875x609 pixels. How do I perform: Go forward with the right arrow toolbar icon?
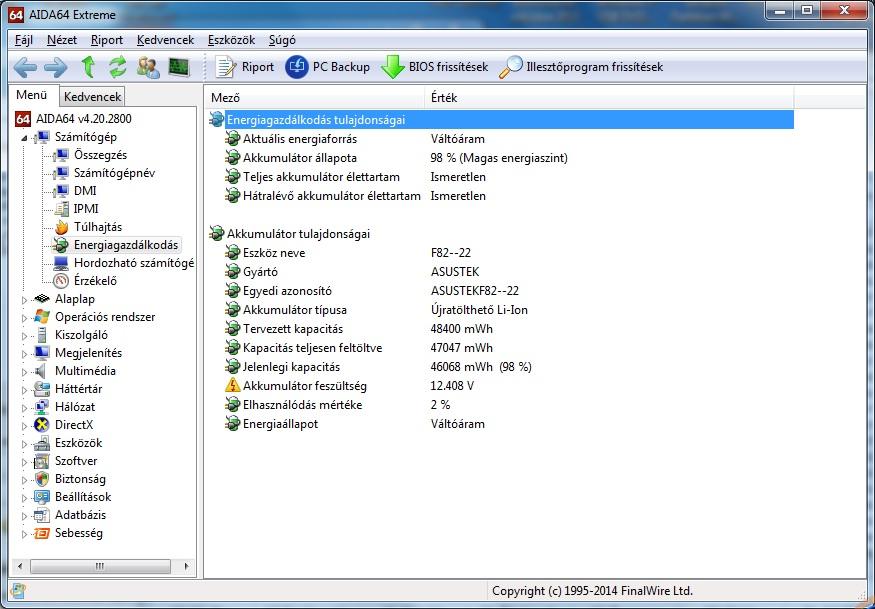tap(55, 68)
